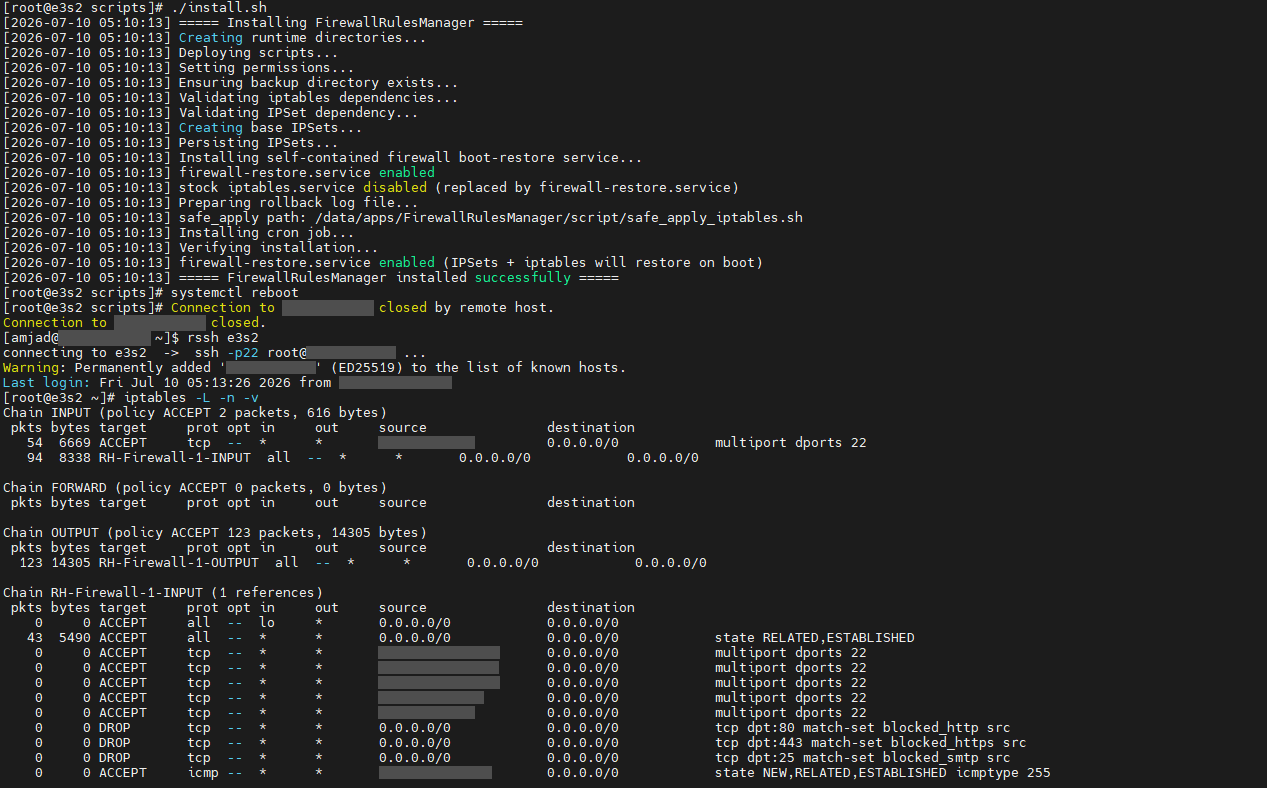Select 'Chain INPUT (policy ACCEPT 2 packets' header
1267x788 pixels.
[195, 412]
